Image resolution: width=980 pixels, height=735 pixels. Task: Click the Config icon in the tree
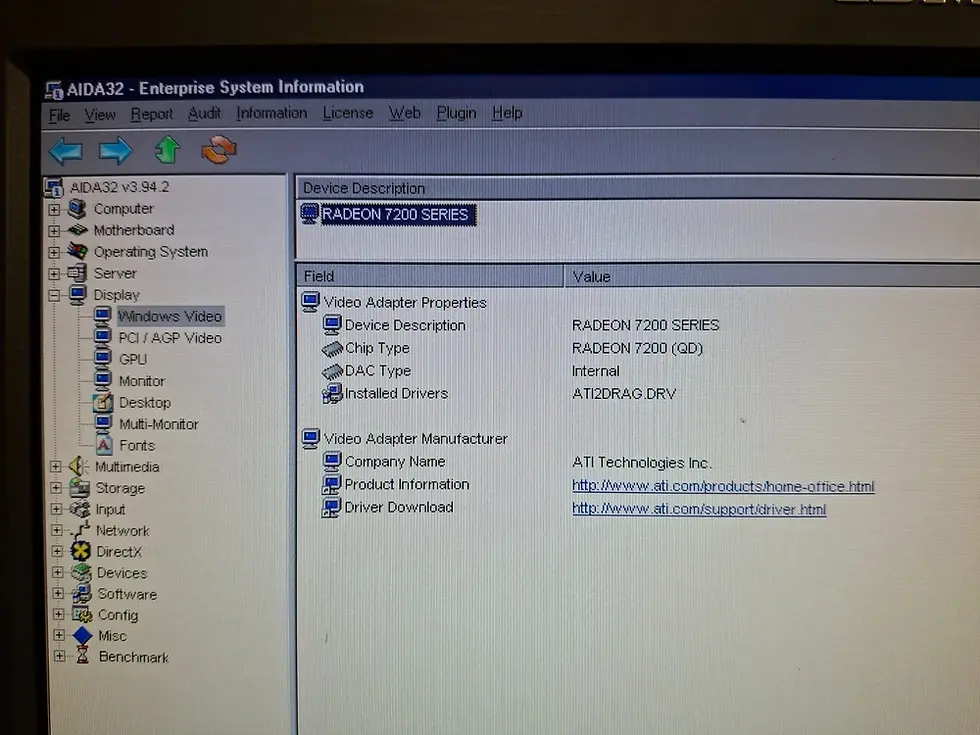(82, 614)
